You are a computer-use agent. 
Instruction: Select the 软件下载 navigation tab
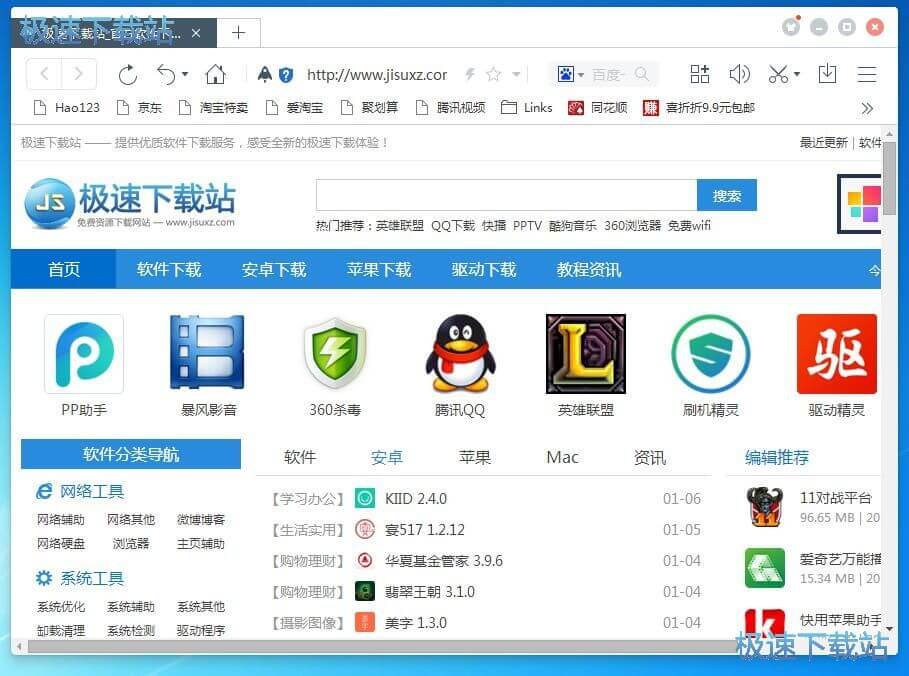[169, 270]
